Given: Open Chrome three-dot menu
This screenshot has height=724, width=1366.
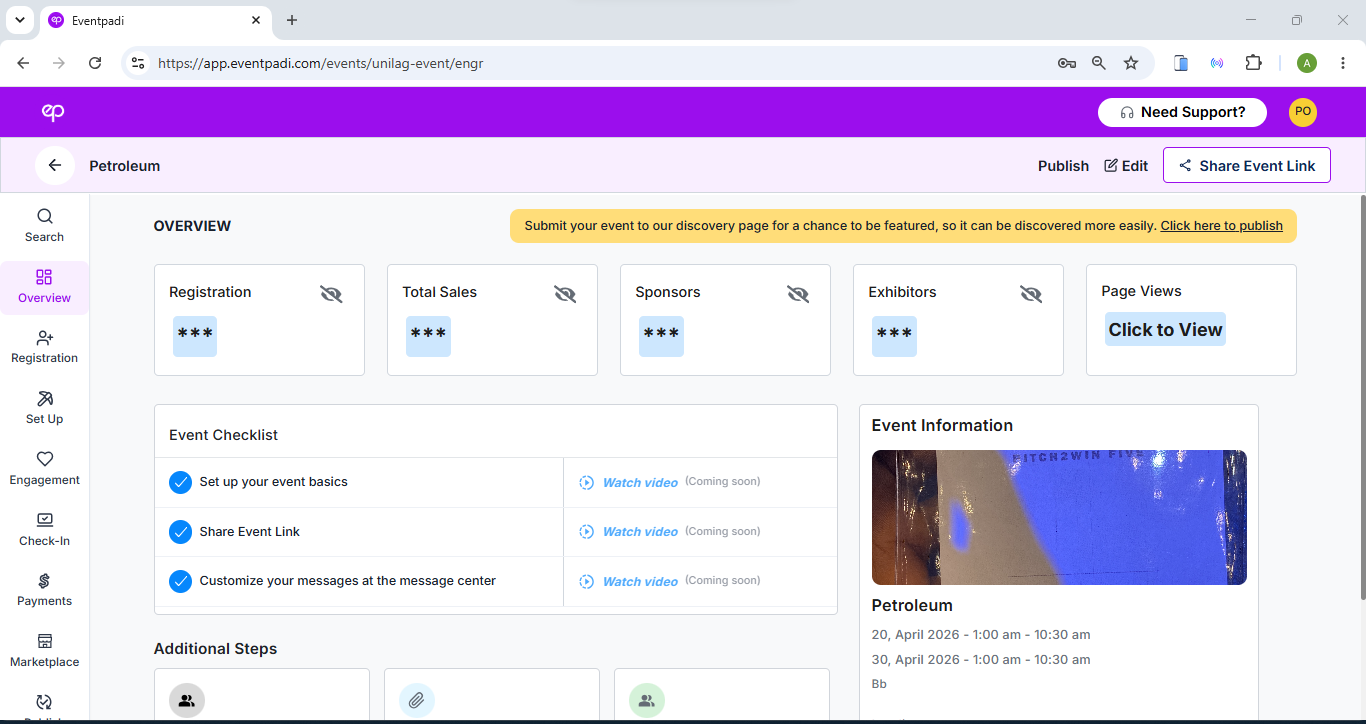Looking at the screenshot, I should 1343,63.
